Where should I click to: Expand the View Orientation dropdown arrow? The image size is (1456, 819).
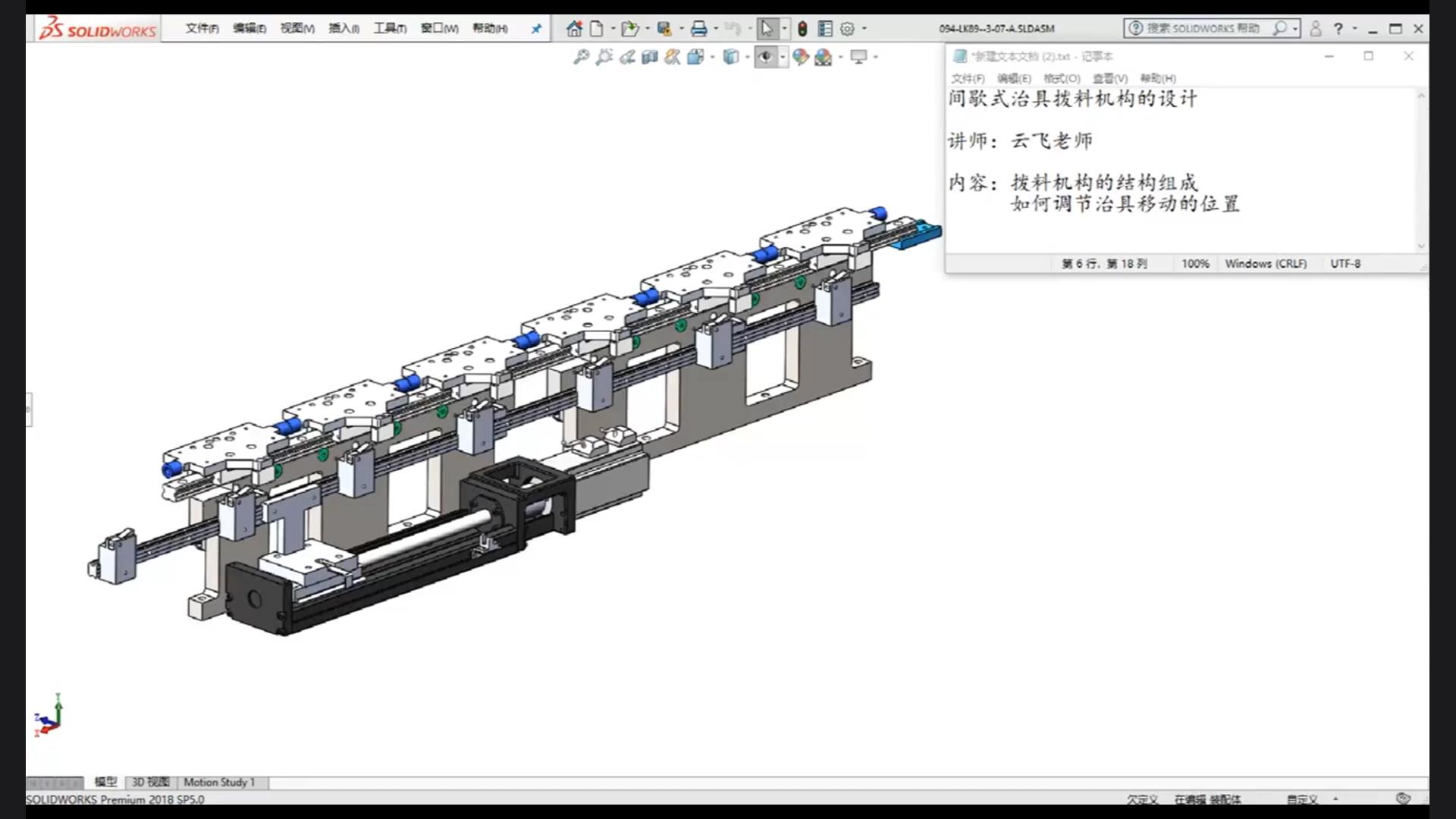coord(712,57)
